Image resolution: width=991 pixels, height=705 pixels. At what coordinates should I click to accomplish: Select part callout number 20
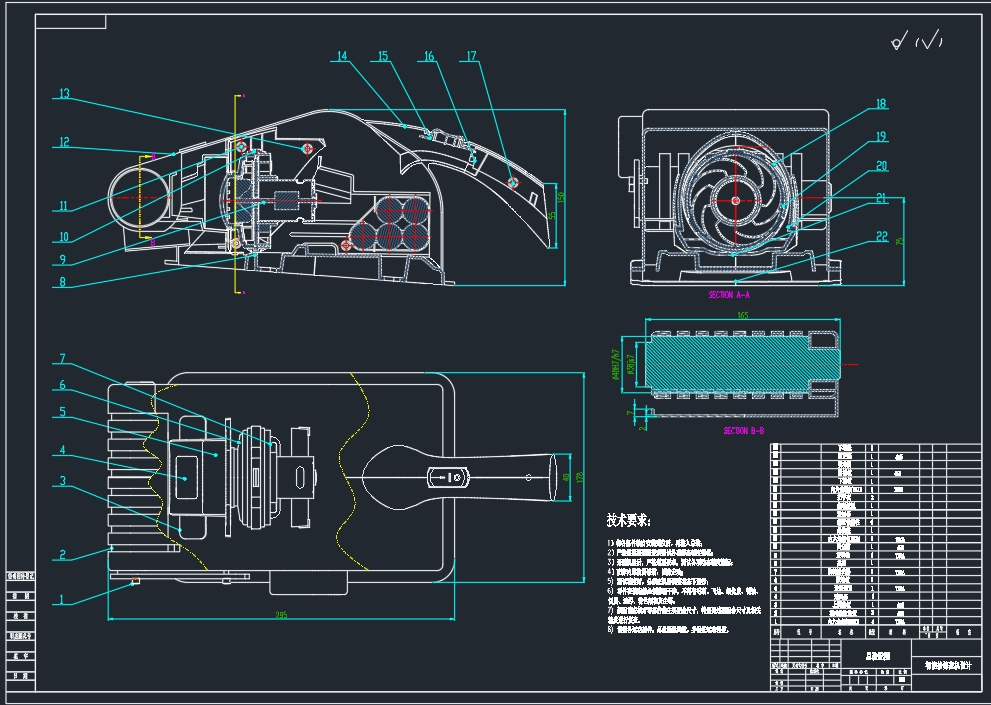tap(882, 166)
